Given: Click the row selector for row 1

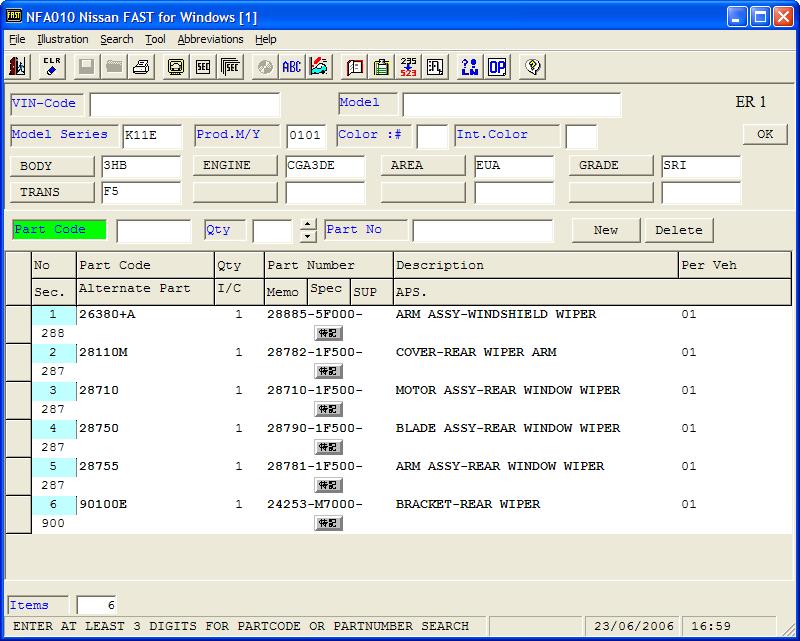Looking at the screenshot, I should [18, 324].
